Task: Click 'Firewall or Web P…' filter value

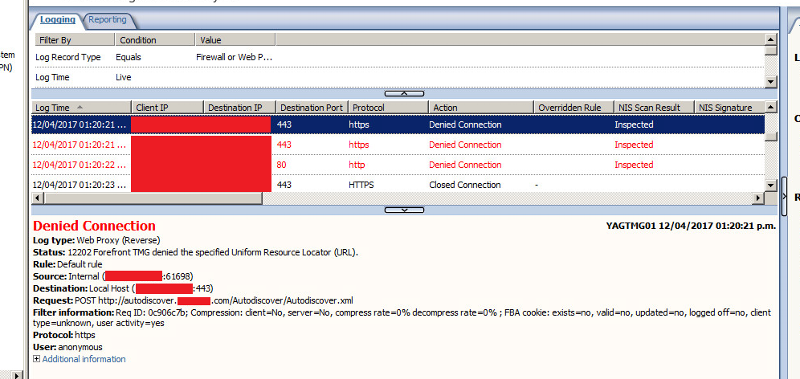Action: pyautogui.click(x=234, y=57)
